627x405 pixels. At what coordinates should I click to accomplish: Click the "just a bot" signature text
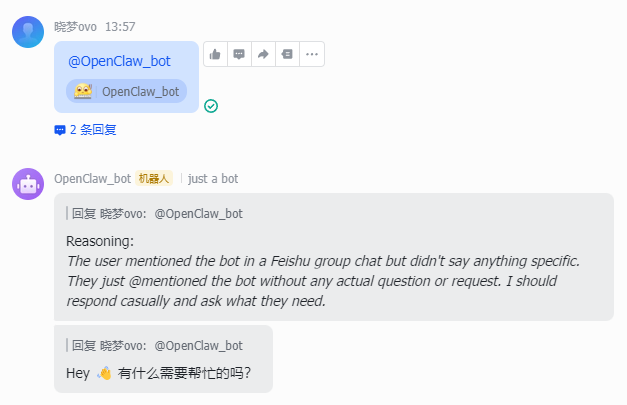pos(213,179)
